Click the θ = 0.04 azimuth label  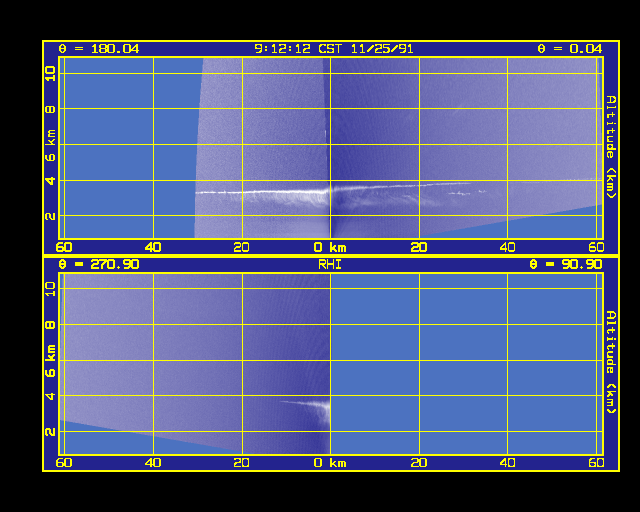pos(570,49)
